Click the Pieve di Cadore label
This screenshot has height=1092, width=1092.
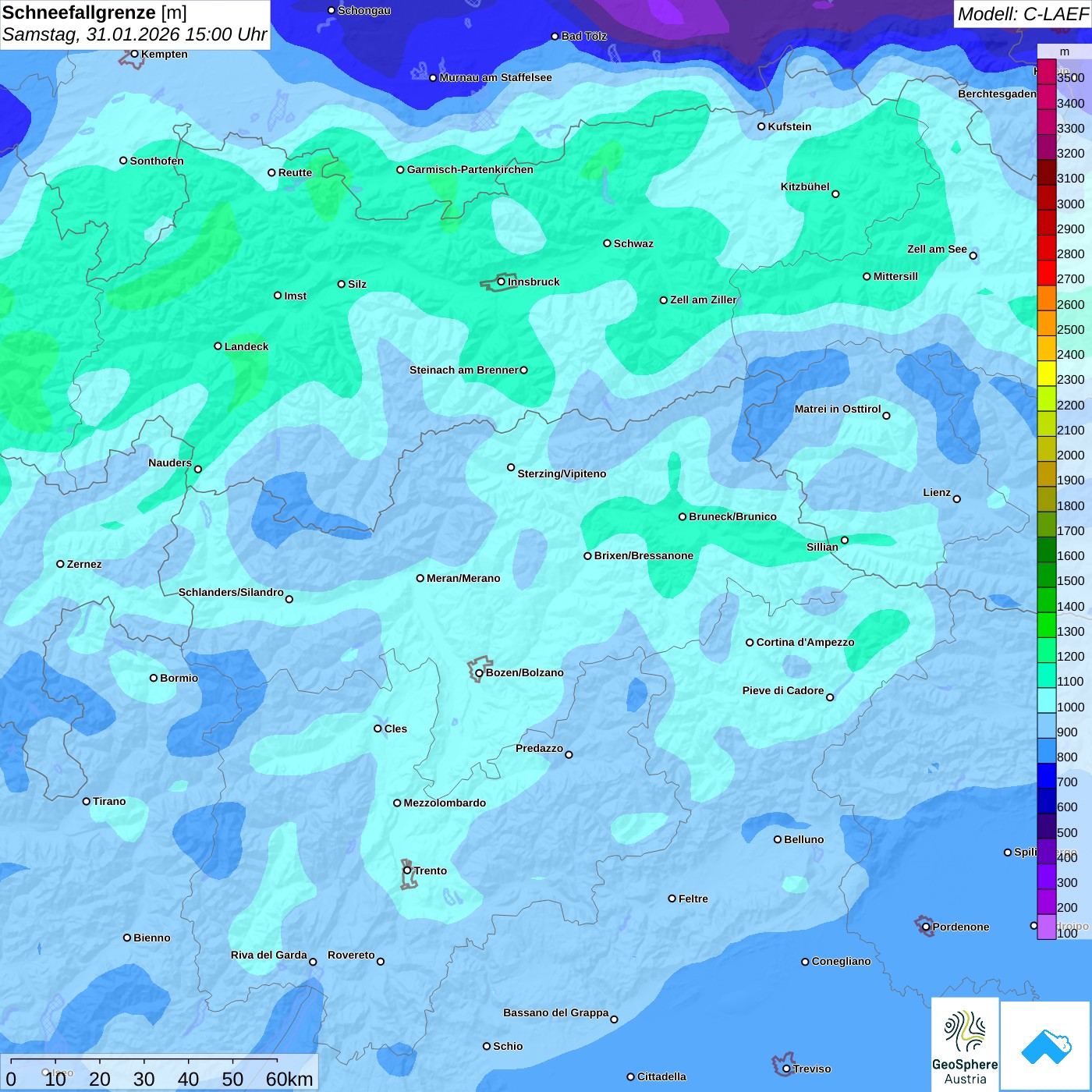click(x=783, y=690)
